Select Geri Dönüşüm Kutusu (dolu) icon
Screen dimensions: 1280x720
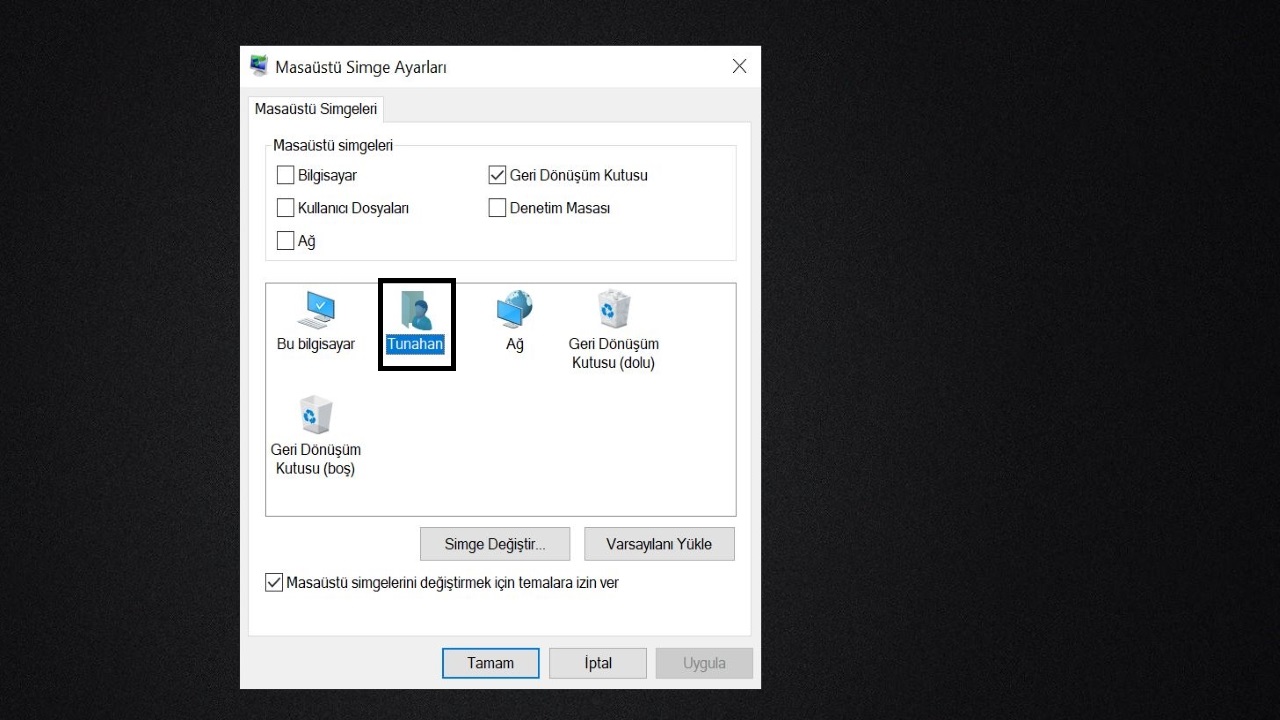(x=613, y=311)
